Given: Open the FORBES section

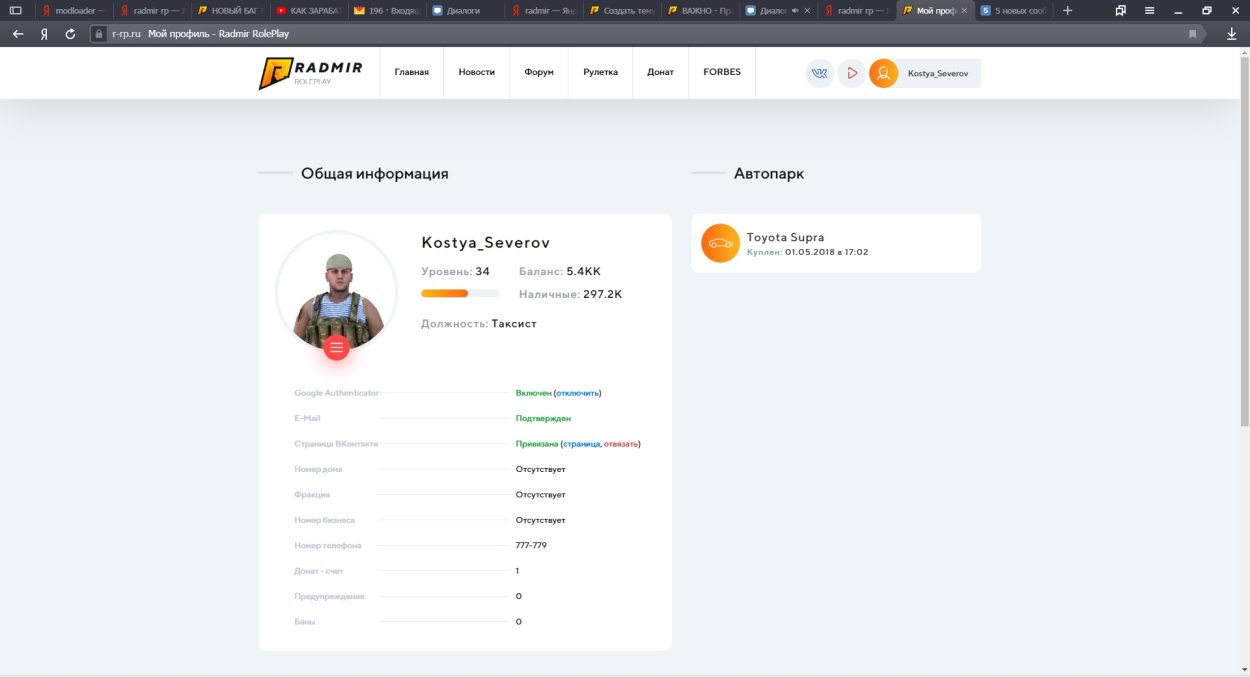Looking at the screenshot, I should pos(721,72).
